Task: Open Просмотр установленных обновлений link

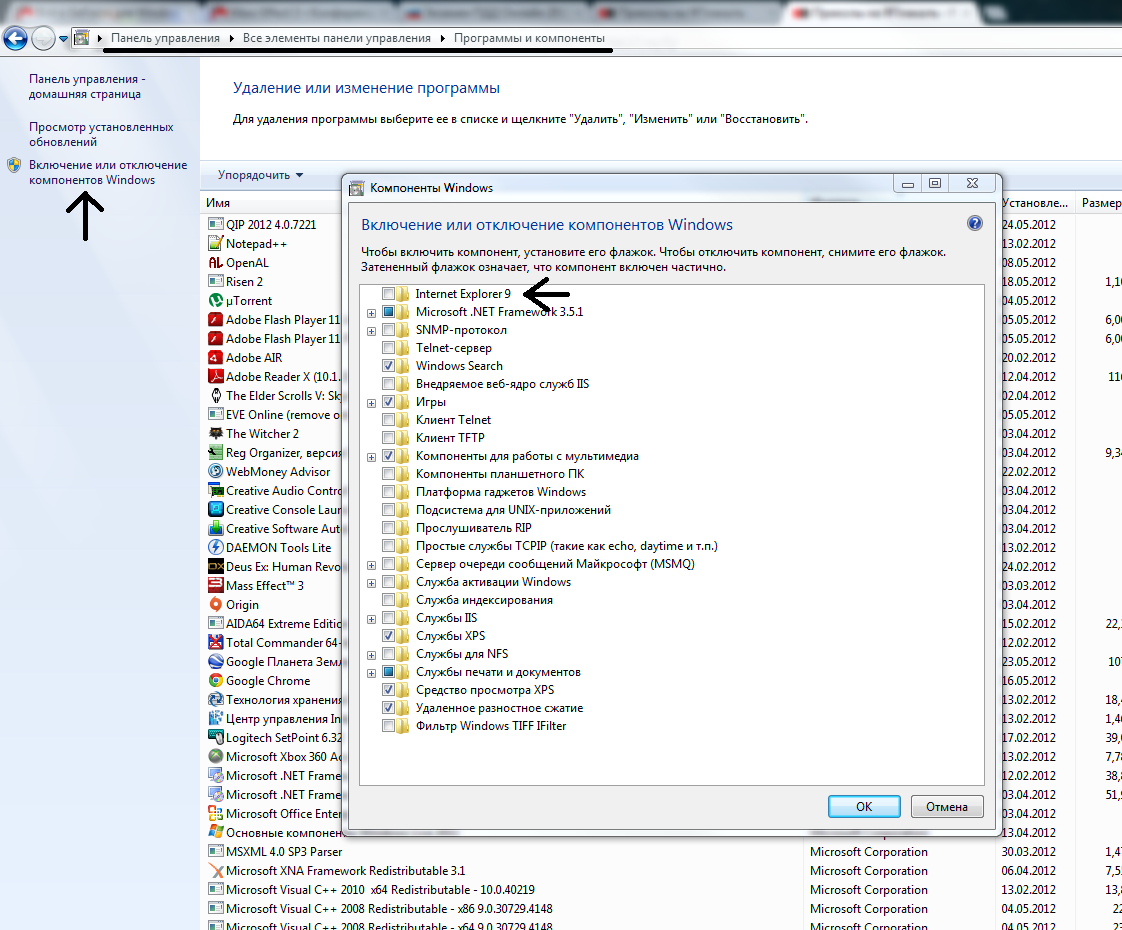Action: tap(101, 134)
